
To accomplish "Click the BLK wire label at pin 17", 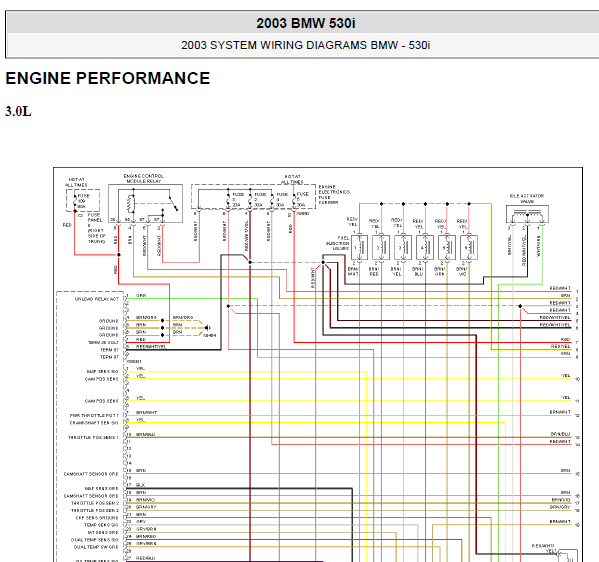I will [140, 485].
